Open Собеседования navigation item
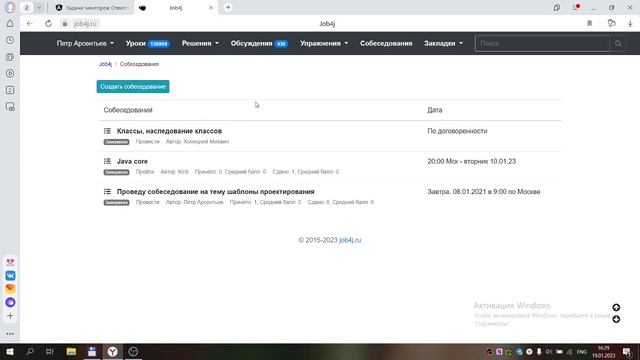Screen dimensions: 640x360 click(x=386, y=43)
